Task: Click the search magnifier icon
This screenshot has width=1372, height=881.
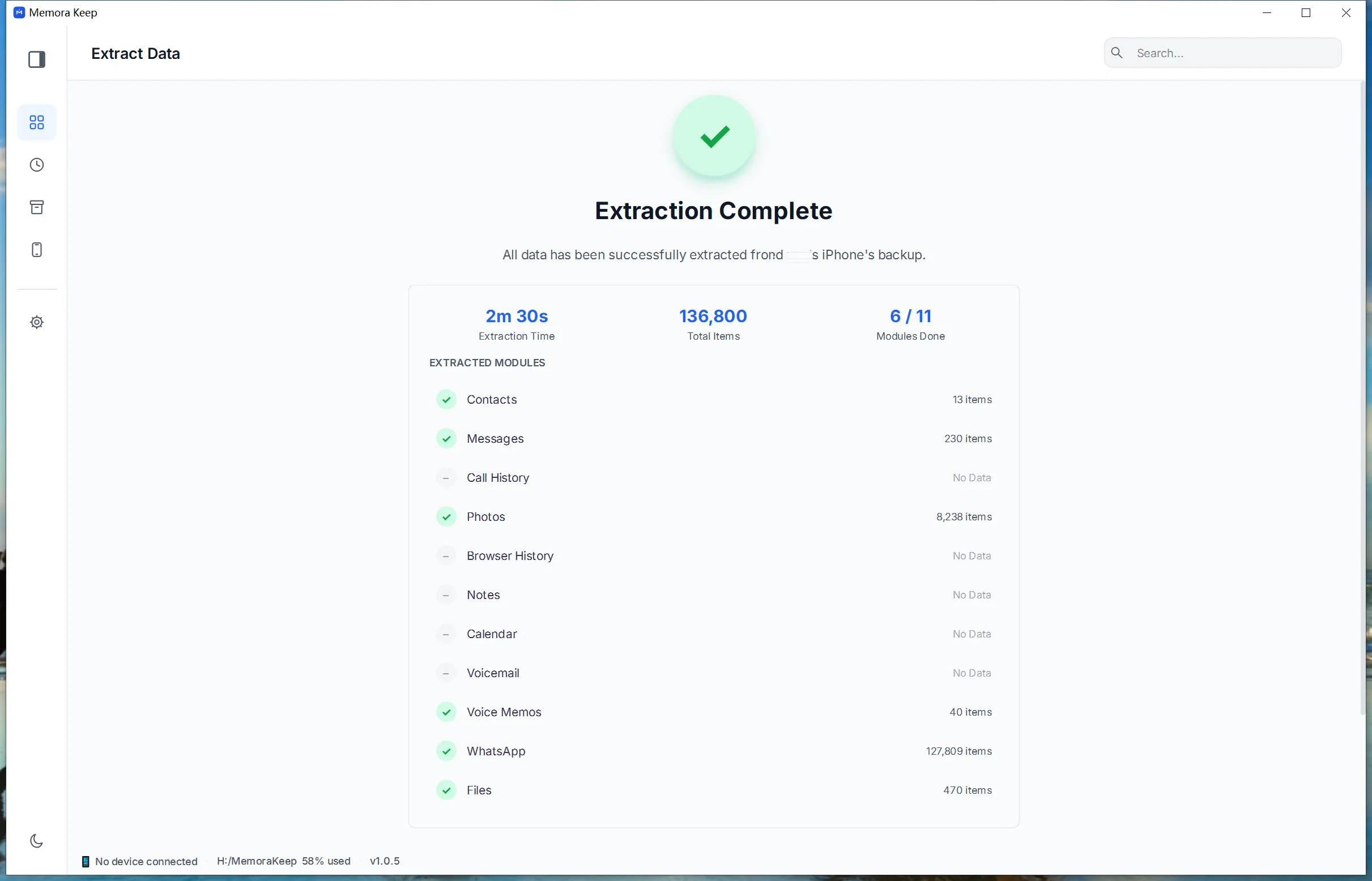Action: (1117, 53)
